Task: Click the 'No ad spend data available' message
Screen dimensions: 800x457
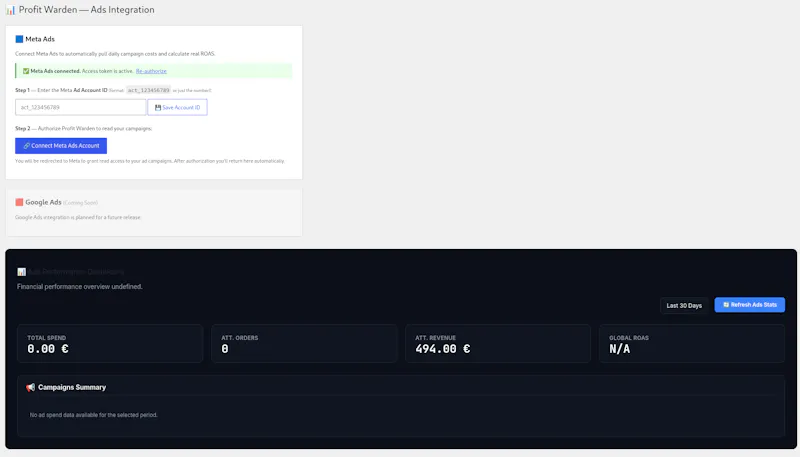Action: click(93, 415)
